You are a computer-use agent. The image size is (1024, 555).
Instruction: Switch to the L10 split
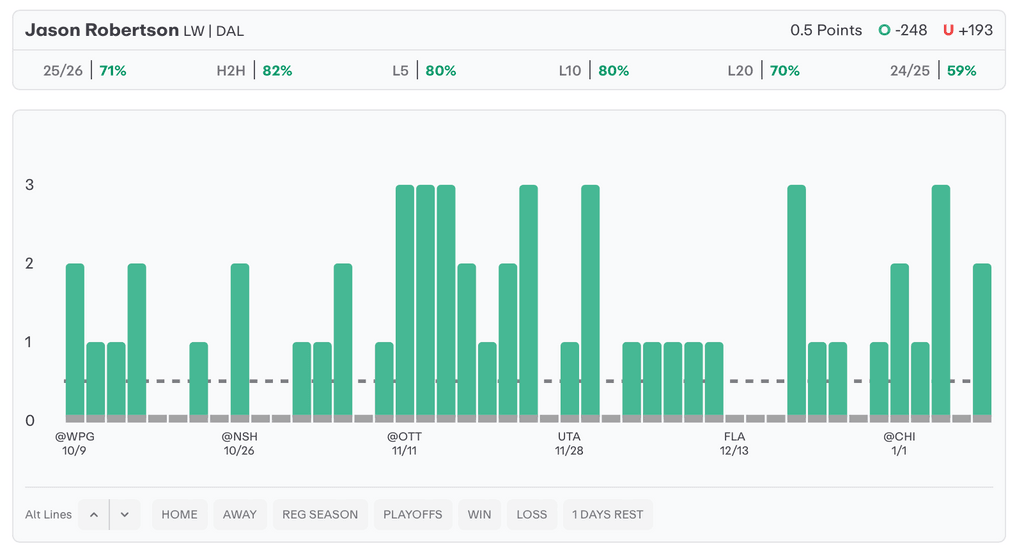(593, 71)
